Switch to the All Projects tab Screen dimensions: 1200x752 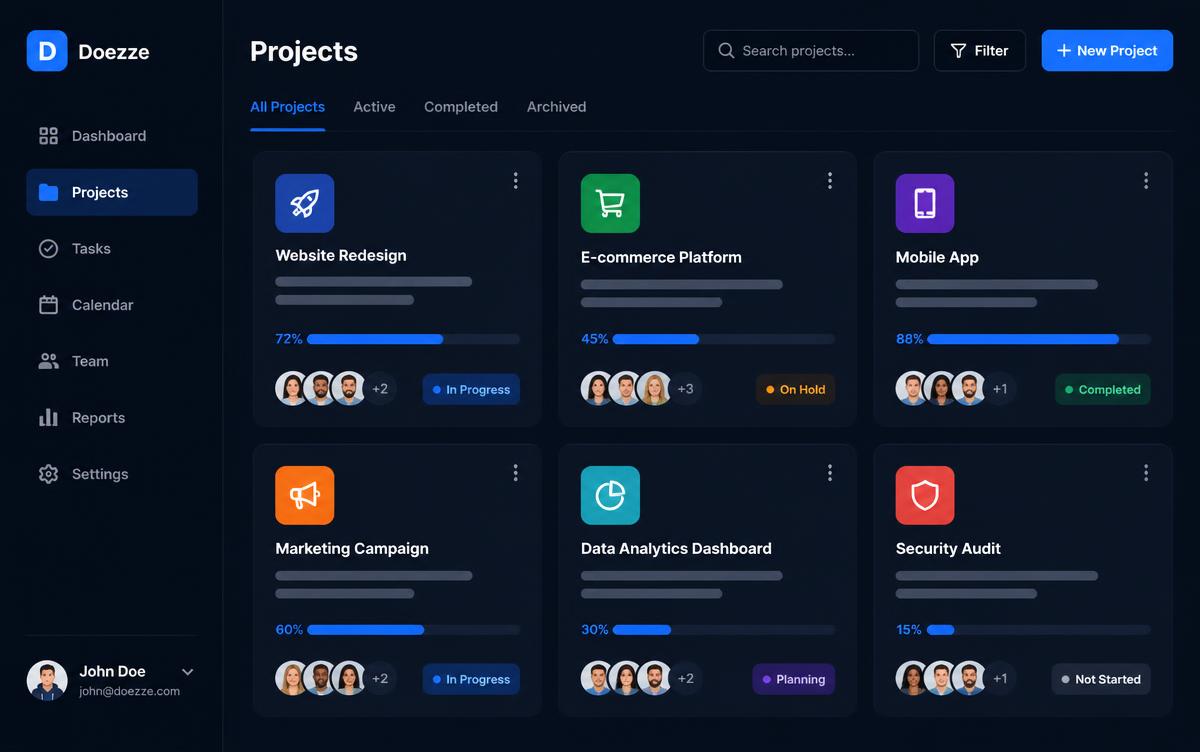pyautogui.click(x=287, y=107)
